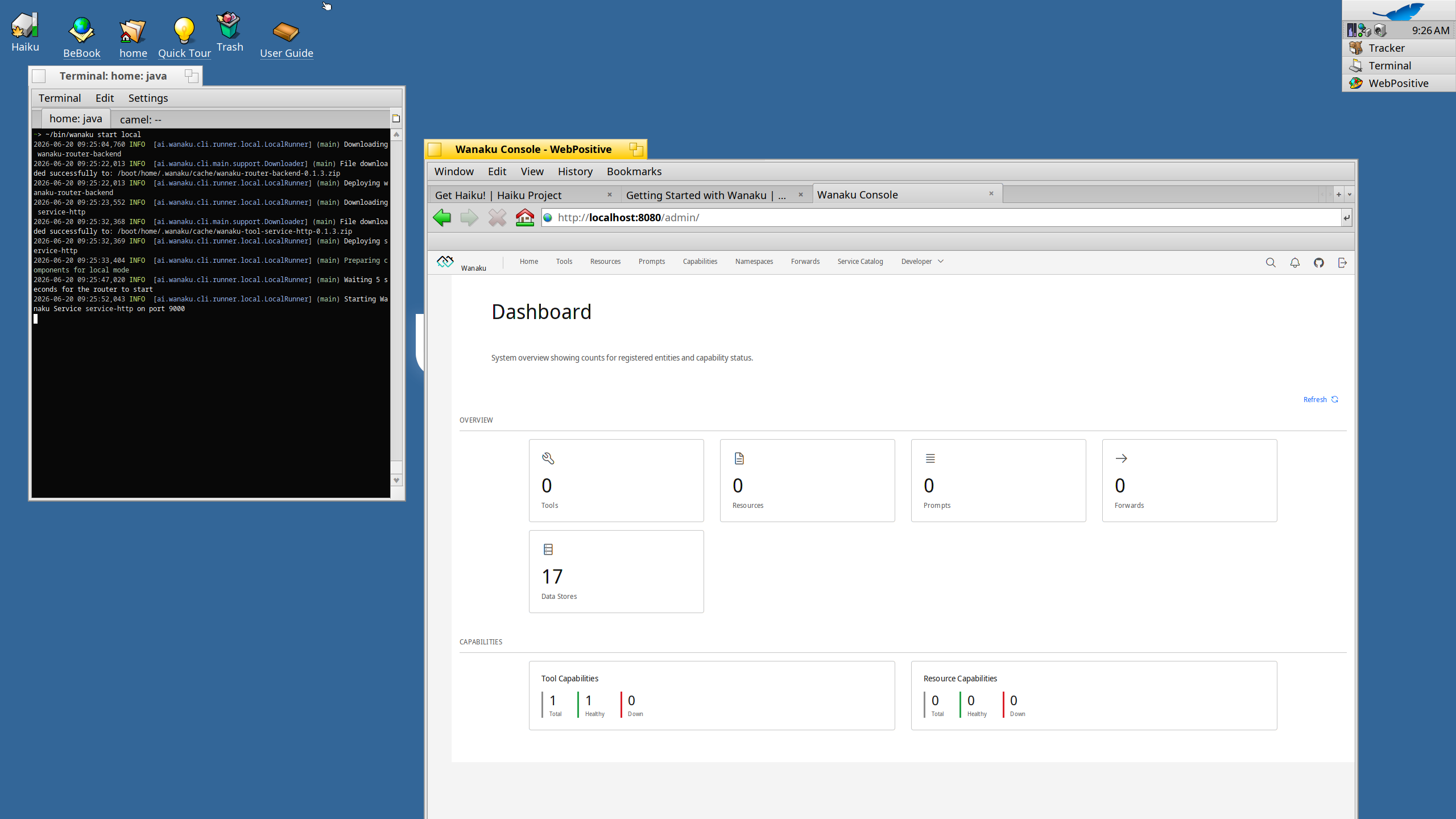Image resolution: width=1456 pixels, height=819 pixels.
Task: Click the Deskbar leaf logo
Action: 1399,11
